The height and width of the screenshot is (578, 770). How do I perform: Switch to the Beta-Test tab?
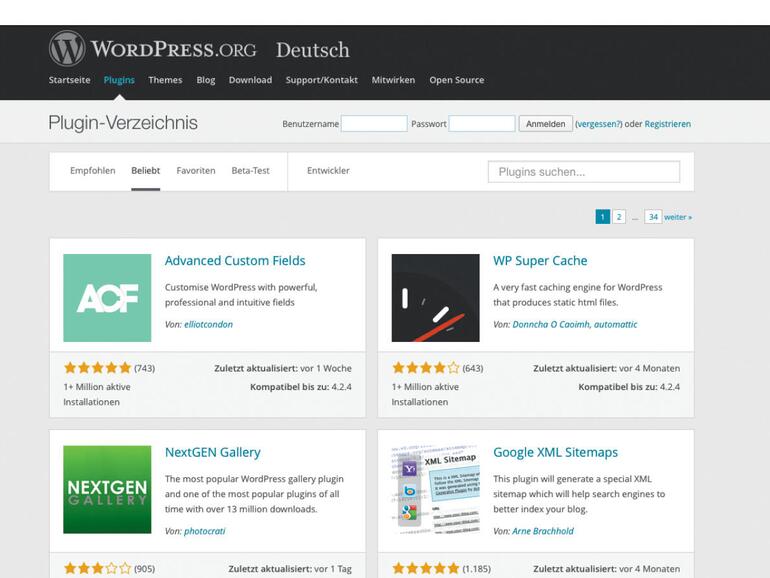click(x=250, y=170)
